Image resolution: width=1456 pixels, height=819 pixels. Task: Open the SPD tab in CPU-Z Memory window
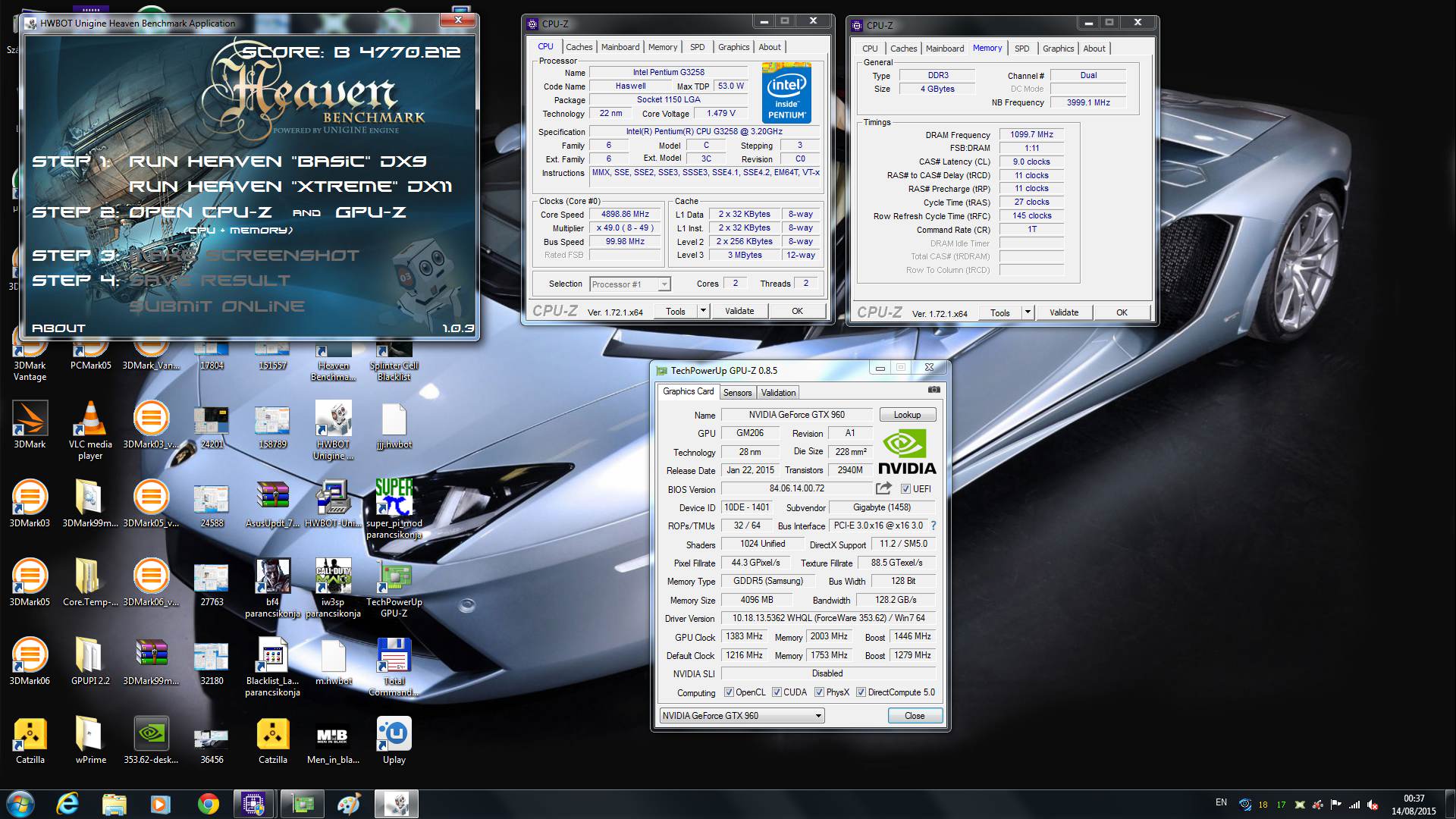1021,49
